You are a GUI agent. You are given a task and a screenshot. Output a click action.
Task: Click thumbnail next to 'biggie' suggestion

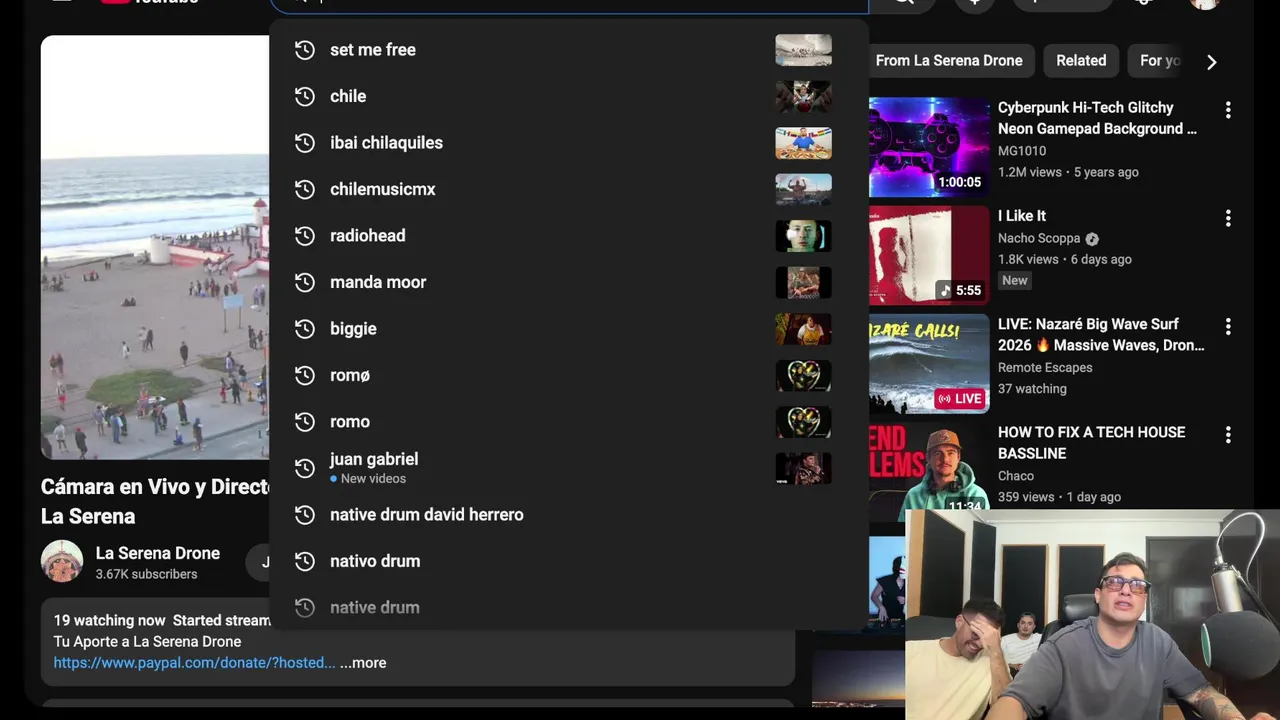(803, 329)
